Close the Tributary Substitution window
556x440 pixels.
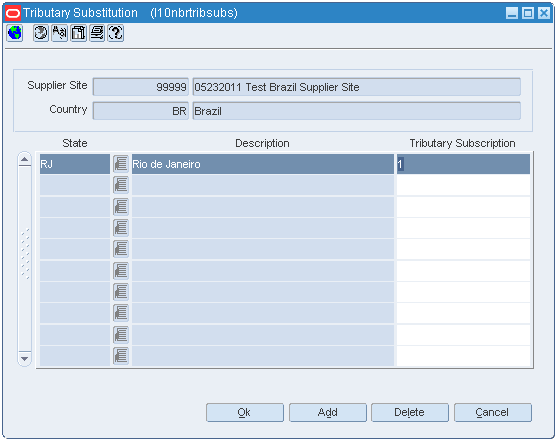coord(544,13)
